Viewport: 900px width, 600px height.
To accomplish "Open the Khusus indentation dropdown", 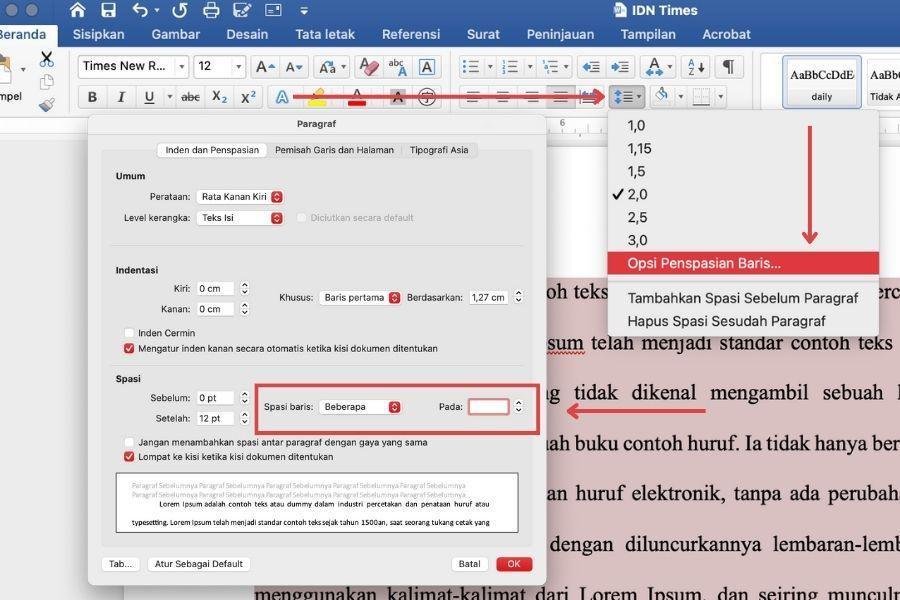I will (x=360, y=297).
